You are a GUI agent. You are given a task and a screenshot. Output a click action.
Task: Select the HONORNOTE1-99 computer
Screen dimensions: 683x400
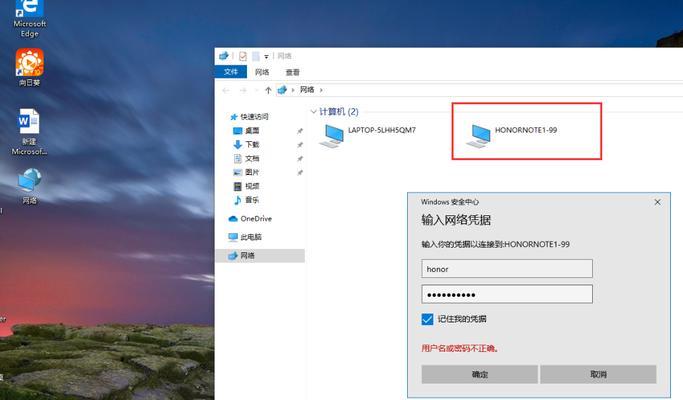coord(511,135)
